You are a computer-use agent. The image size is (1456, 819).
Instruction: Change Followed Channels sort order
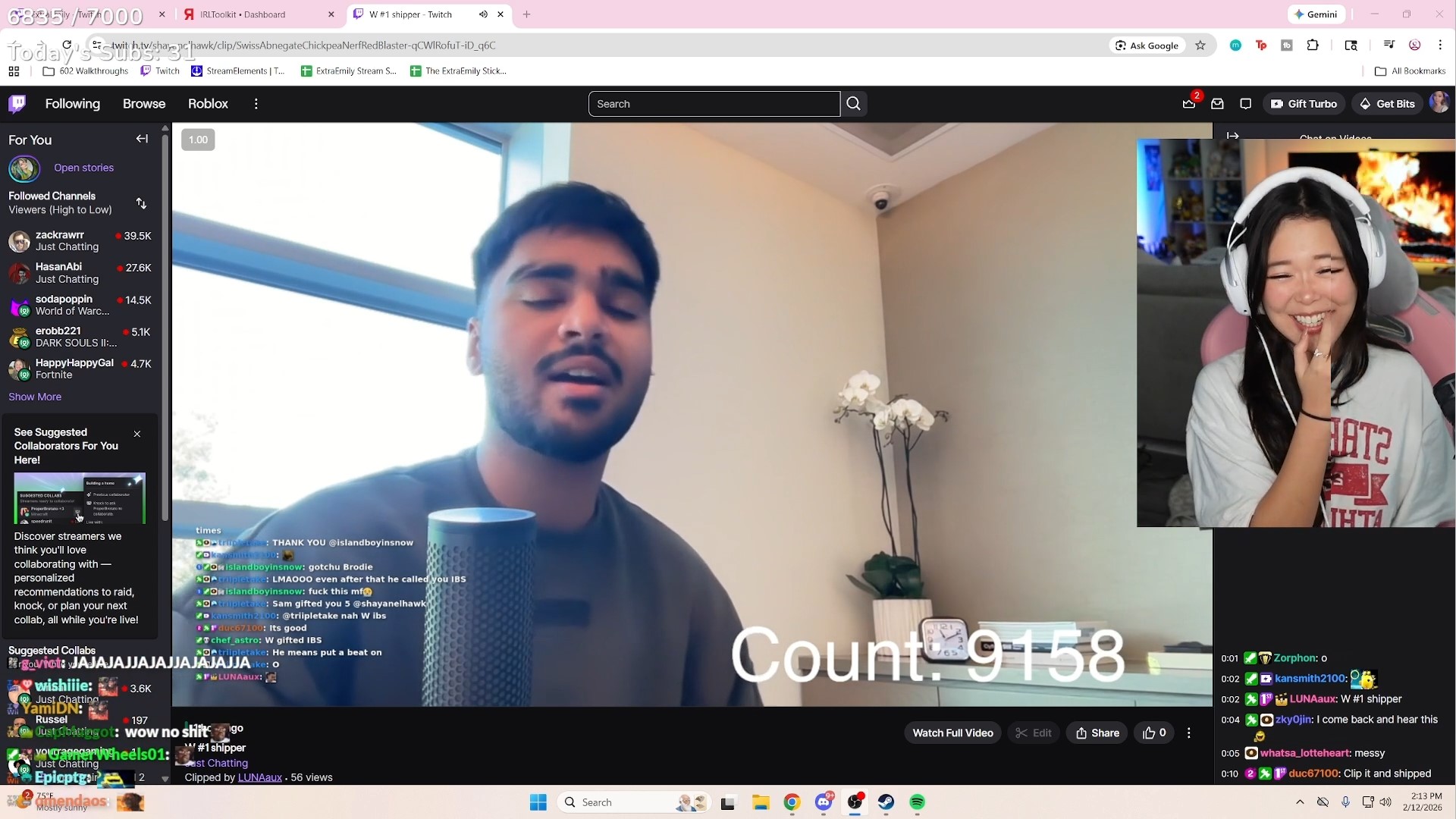[x=141, y=203]
